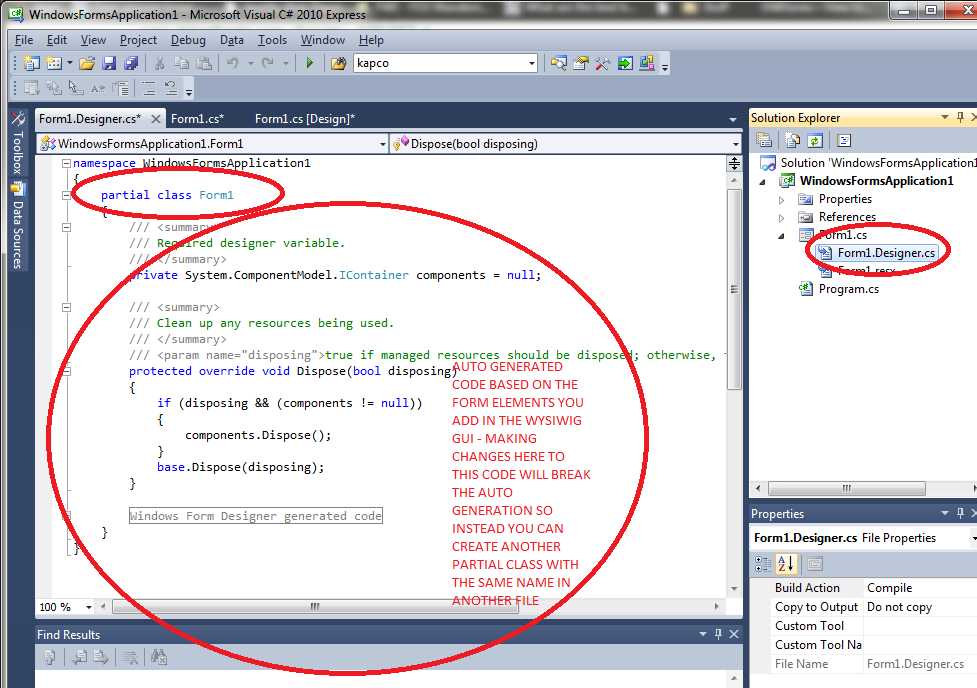Viewport: 977px width, 688px height.
Task: Click the Open File folder icon
Action: 87,63
